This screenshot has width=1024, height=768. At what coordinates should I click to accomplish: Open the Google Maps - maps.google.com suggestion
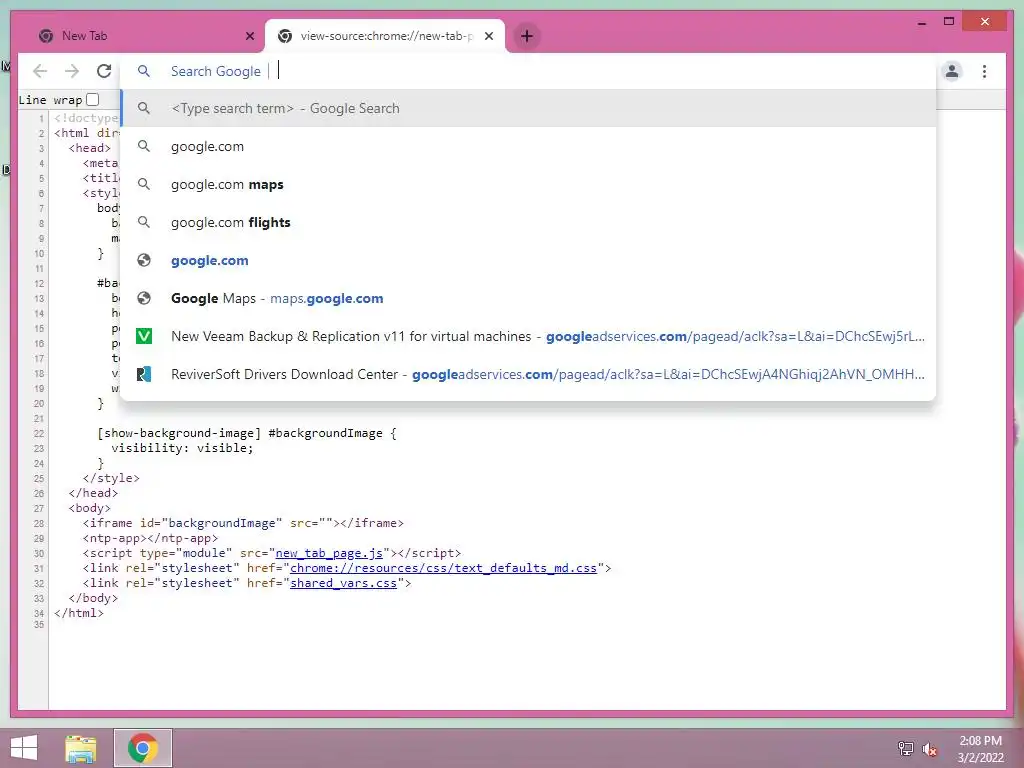point(528,298)
